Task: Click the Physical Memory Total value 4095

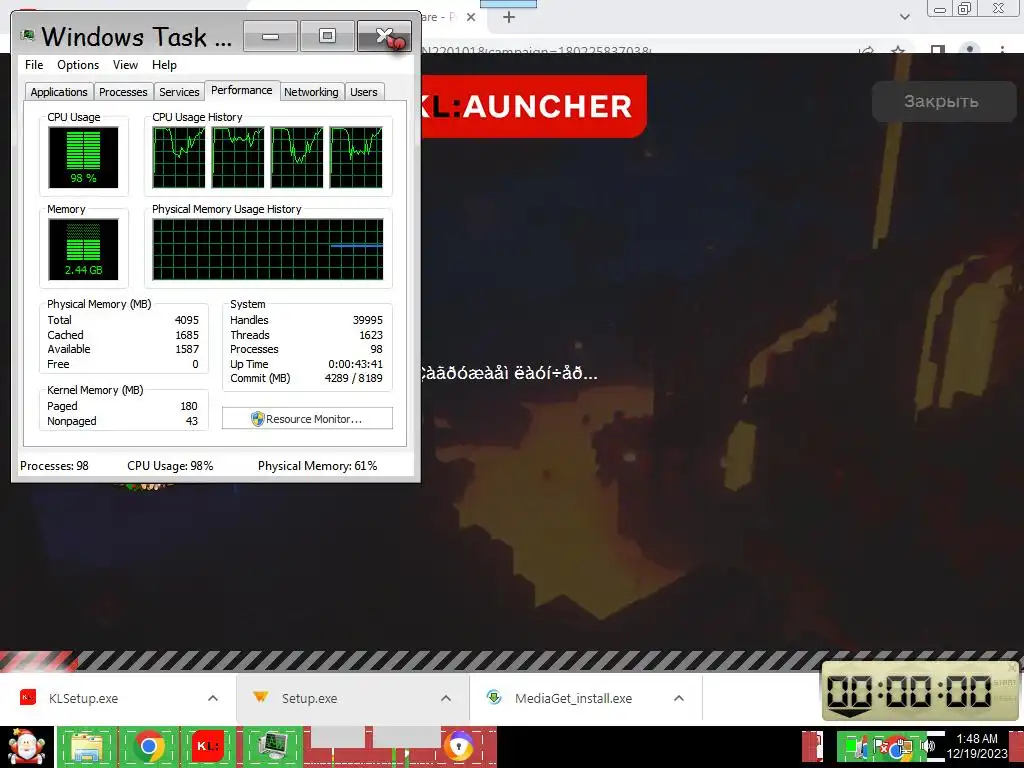Action: [x=187, y=320]
